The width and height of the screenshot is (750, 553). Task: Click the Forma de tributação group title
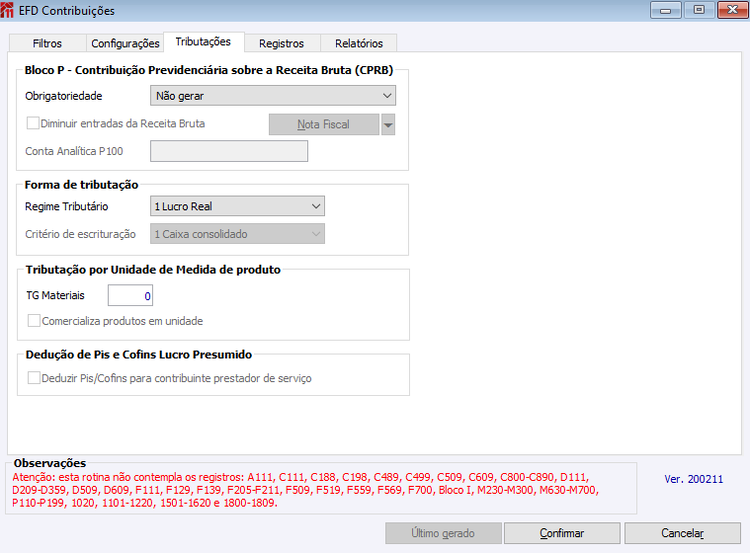point(81,185)
